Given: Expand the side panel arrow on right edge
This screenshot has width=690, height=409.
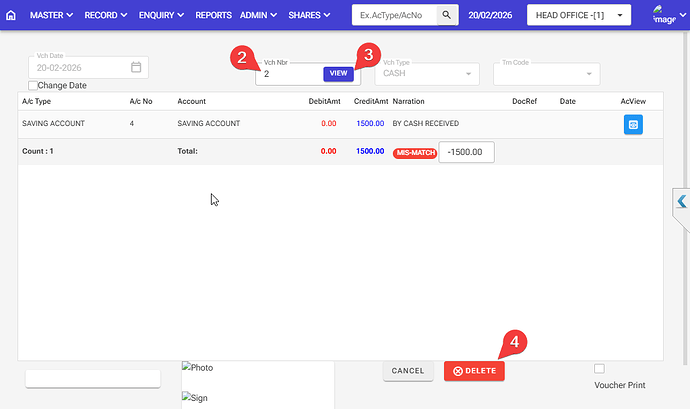Looking at the screenshot, I should pos(681,202).
